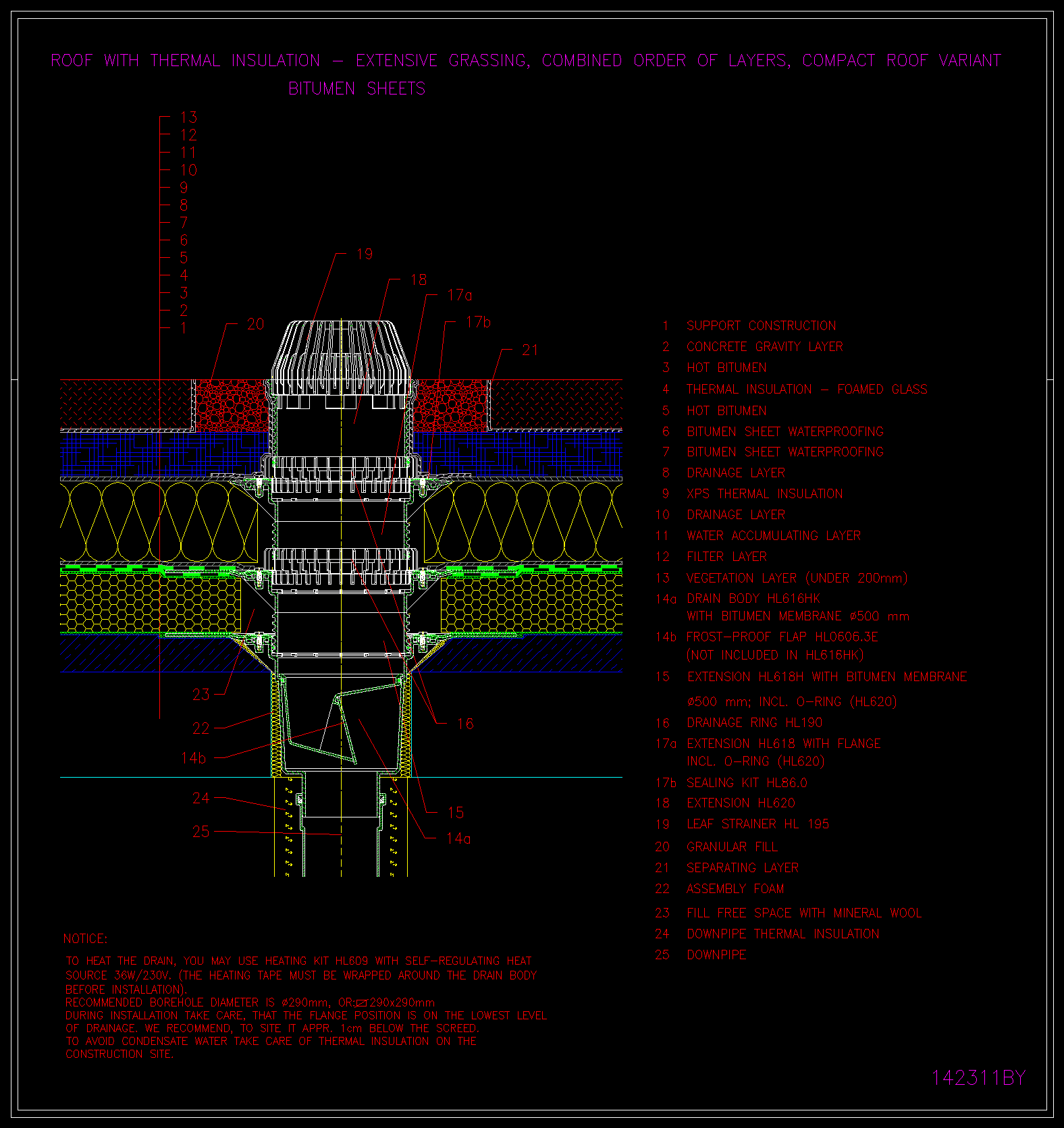Click 'DOWNPIPE' legend entry 25
The height and width of the screenshot is (1128, 1064).
coord(716,955)
